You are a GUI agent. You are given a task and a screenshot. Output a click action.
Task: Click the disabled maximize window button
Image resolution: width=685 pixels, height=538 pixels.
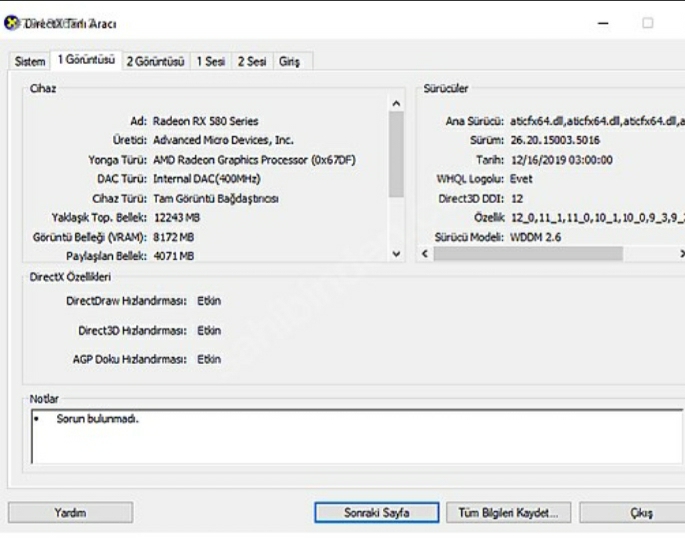click(647, 23)
